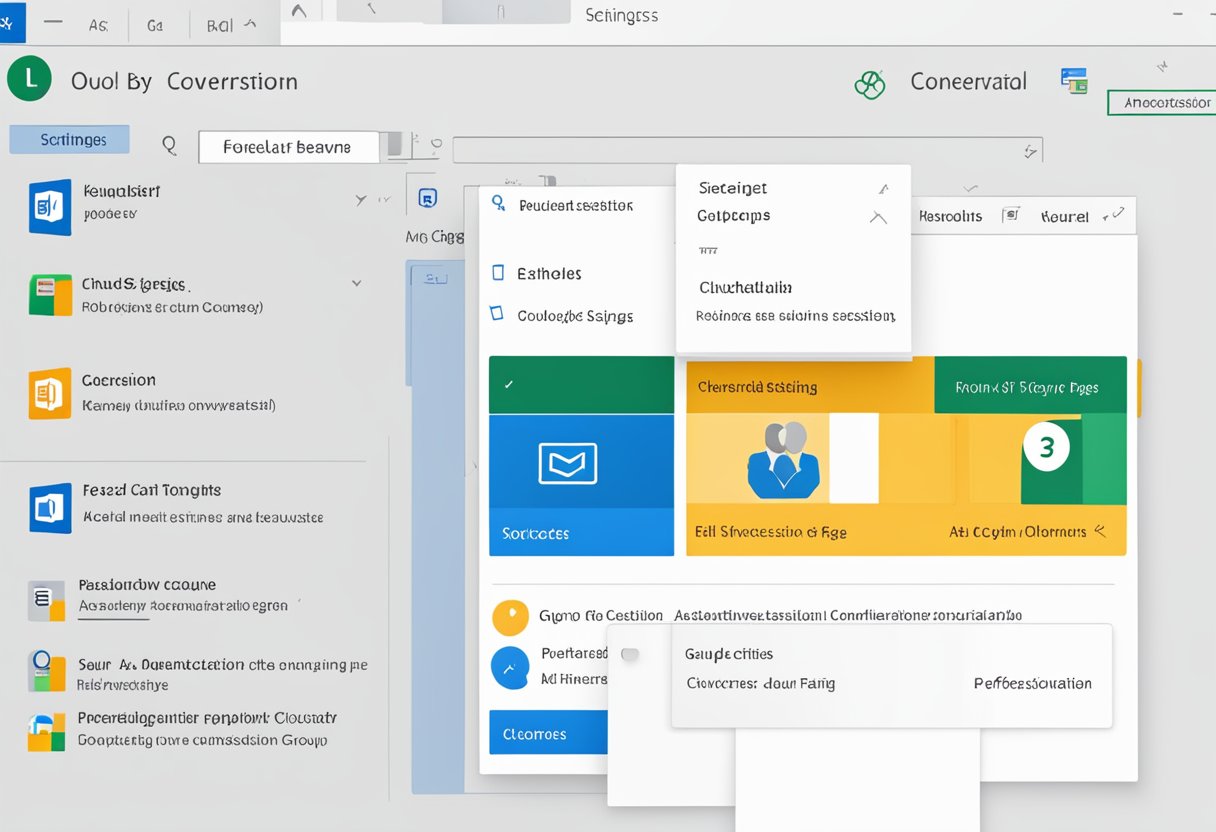Select the orange Goerciion icon in sidebar
This screenshot has height=832, width=1216.
[50, 393]
